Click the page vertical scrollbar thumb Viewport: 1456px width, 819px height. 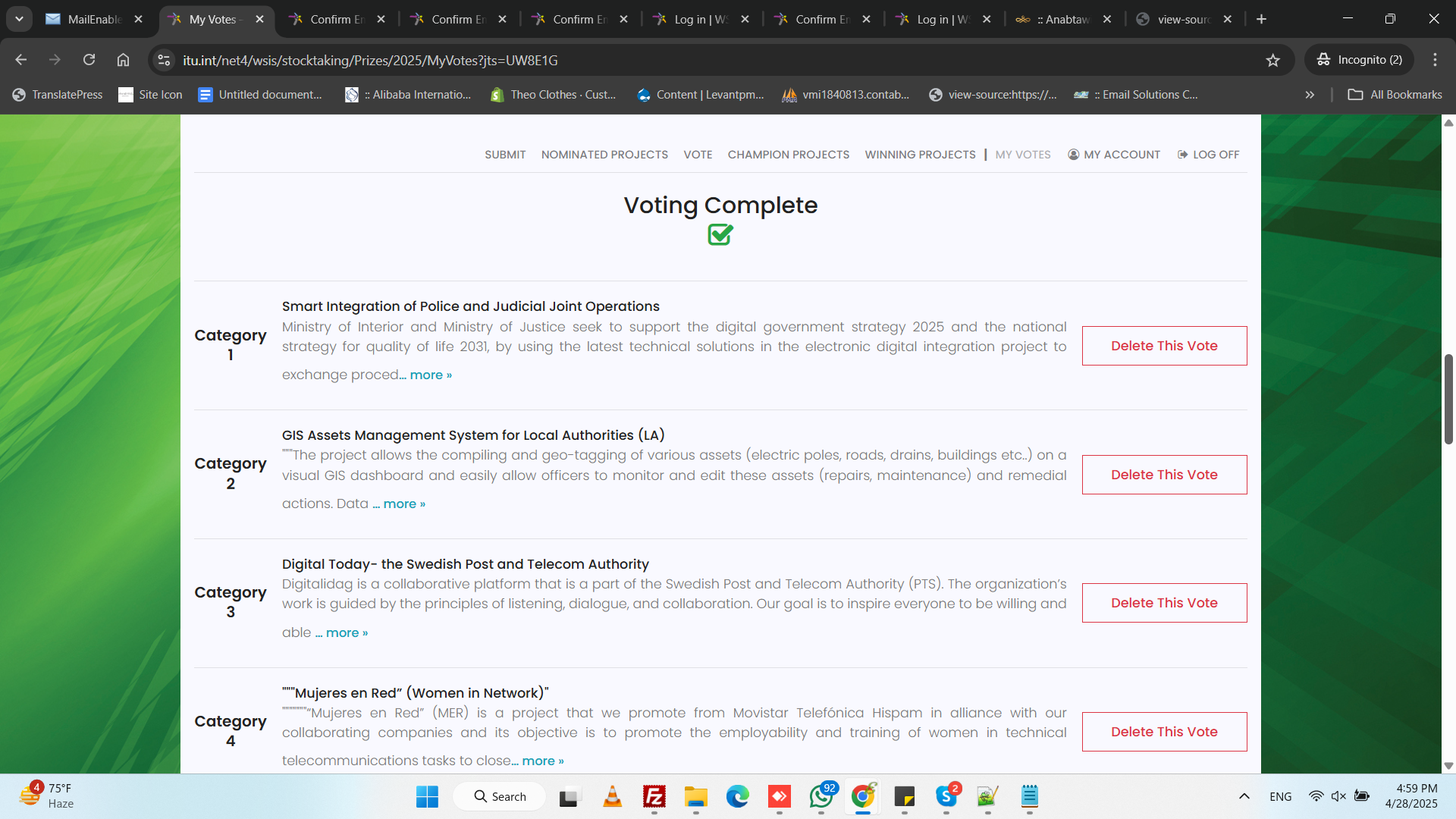coord(1448,399)
